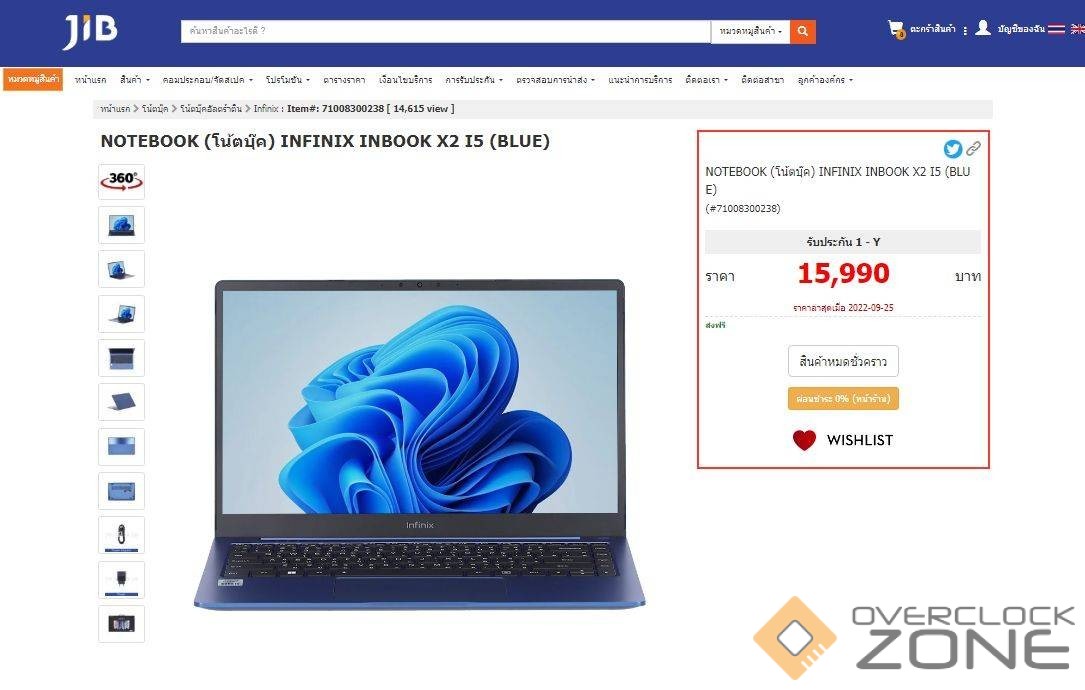Expand the category dropdown beside search box
1085x690 pixels.
(750, 31)
